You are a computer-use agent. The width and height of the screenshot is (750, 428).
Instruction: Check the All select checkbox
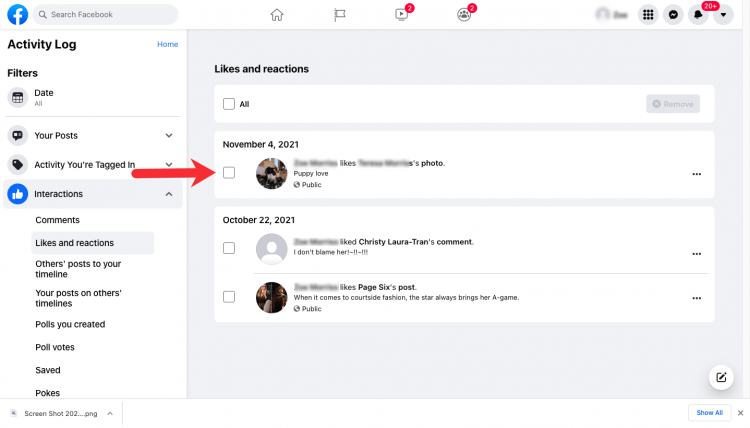(x=229, y=104)
